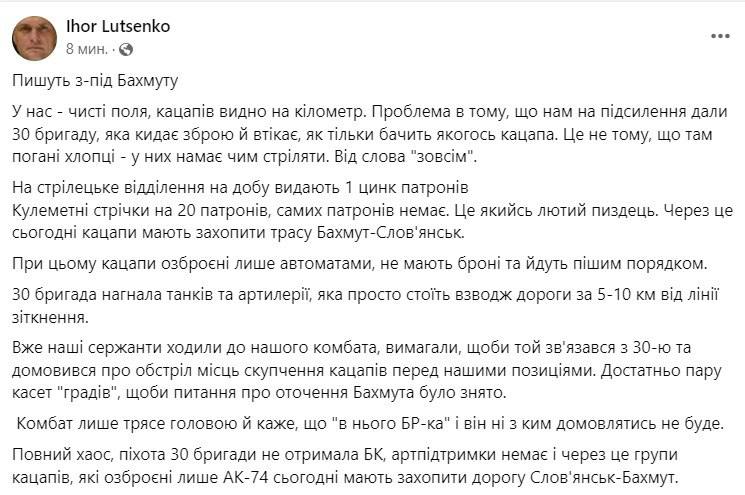Open the three-dot post options menu

(720, 35)
